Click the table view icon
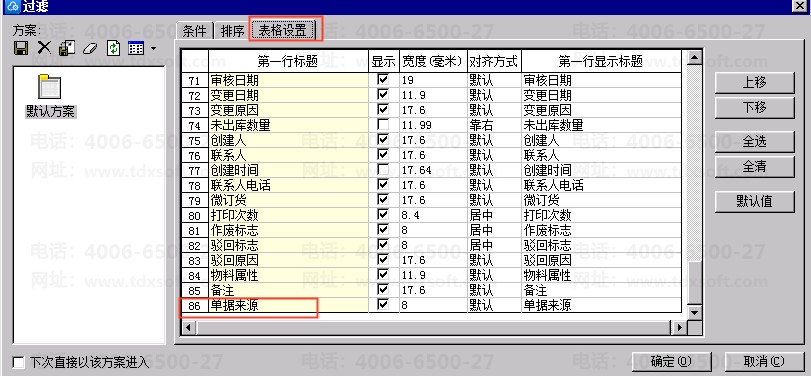This screenshot has width=811, height=376. click(x=136, y=49)
